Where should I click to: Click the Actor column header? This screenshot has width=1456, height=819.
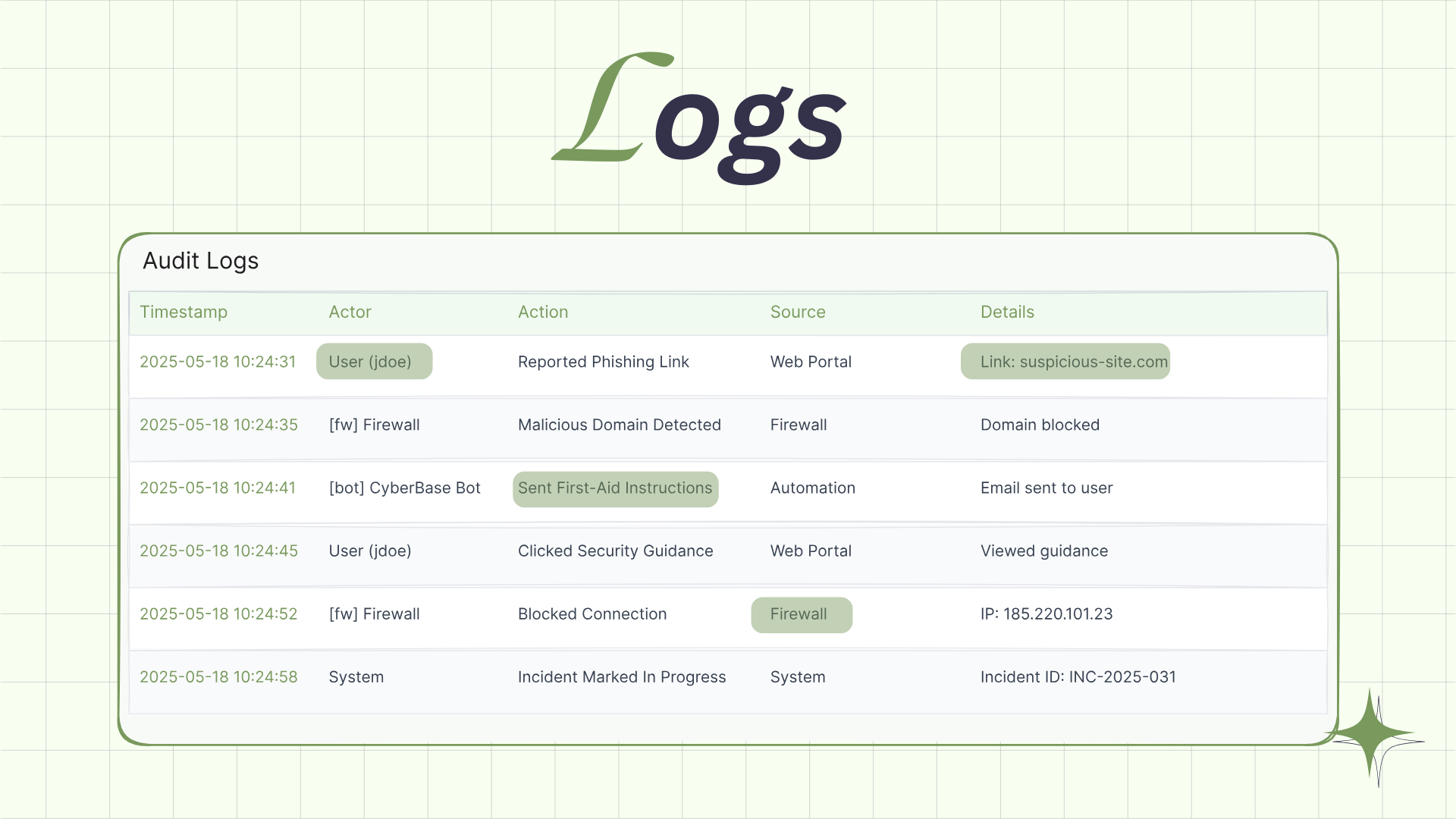click(350, 312)
